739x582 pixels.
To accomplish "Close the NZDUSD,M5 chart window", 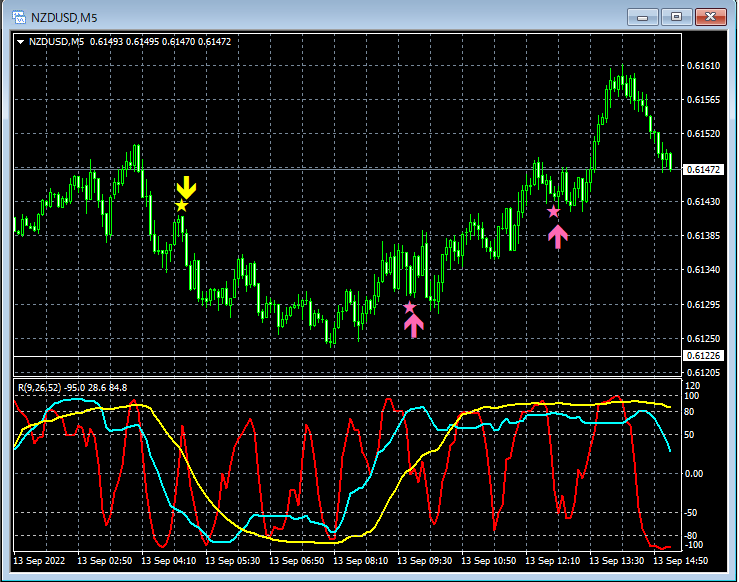I will 710,17.
